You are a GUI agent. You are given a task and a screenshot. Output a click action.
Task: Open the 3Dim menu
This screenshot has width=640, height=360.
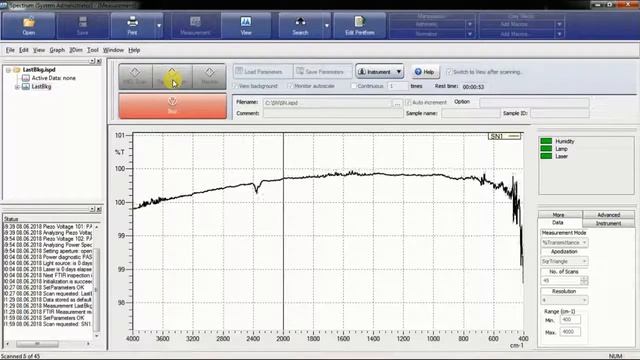coord(76,50)
